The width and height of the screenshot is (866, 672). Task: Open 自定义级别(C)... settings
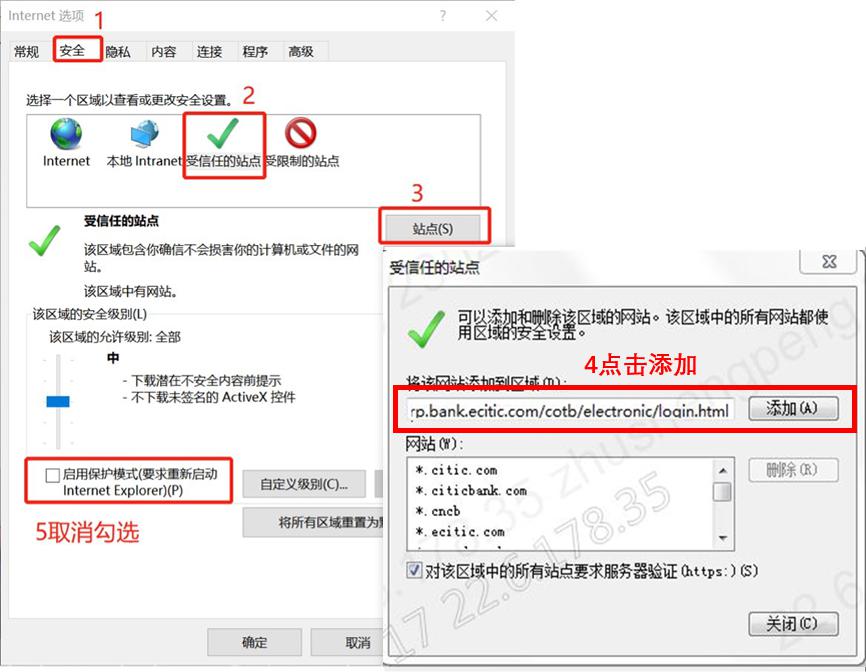pos(304,484)
